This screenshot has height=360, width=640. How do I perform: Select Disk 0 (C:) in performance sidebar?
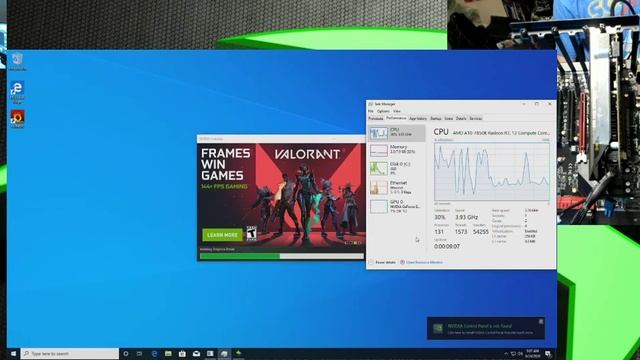397,168
